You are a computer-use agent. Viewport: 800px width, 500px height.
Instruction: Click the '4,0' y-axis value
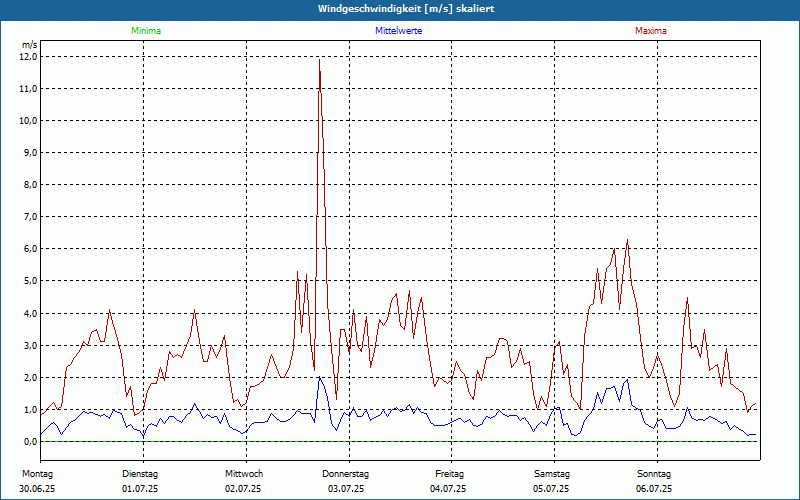(x=31, y=313)
